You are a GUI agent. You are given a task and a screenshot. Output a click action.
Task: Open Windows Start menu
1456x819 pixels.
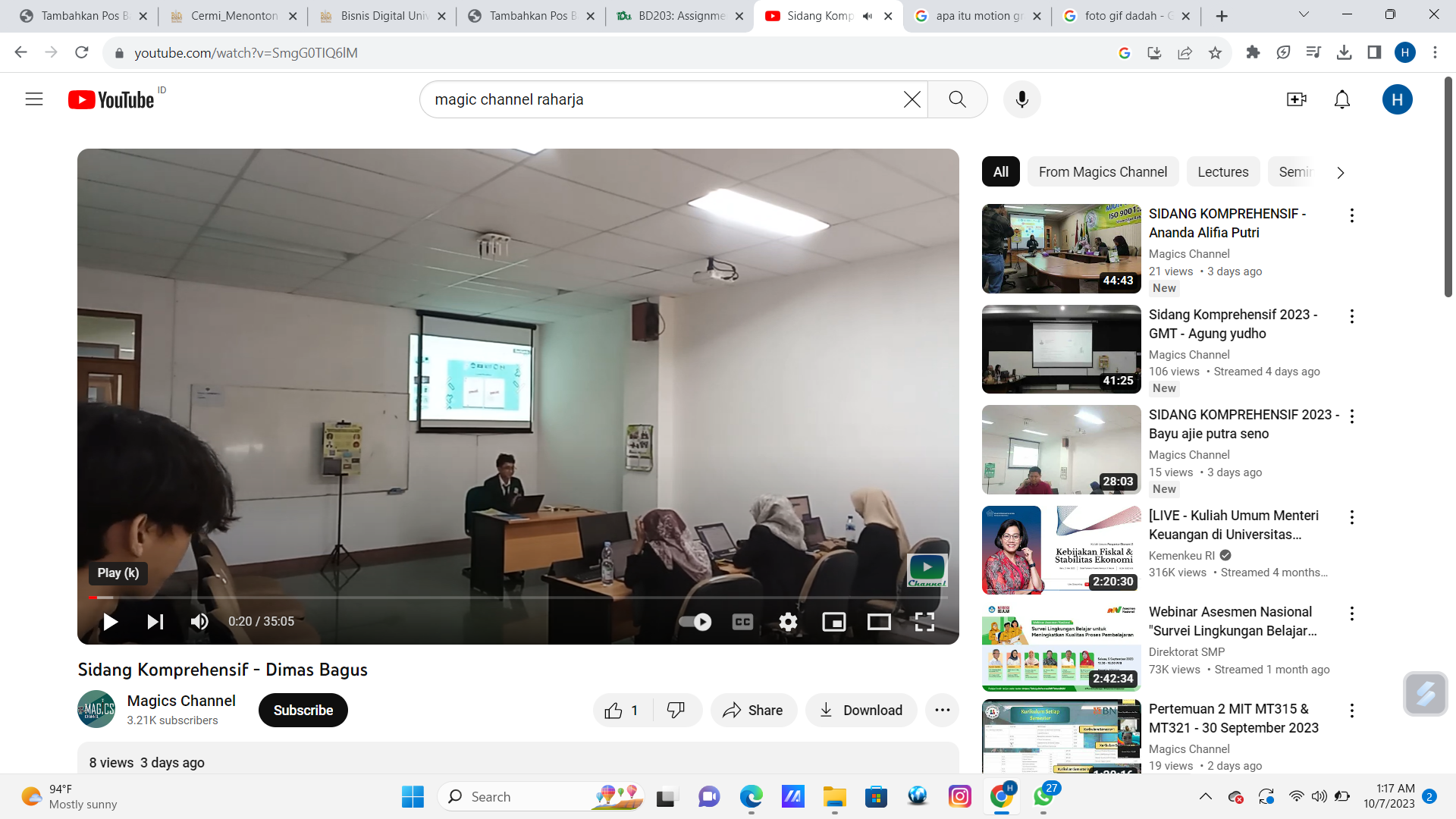pos(413,797)
